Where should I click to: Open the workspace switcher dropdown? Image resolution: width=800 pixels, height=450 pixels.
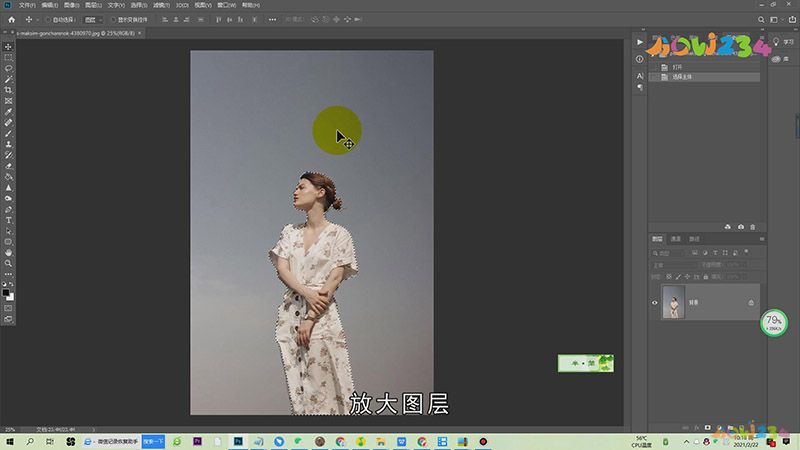point(776,19)
